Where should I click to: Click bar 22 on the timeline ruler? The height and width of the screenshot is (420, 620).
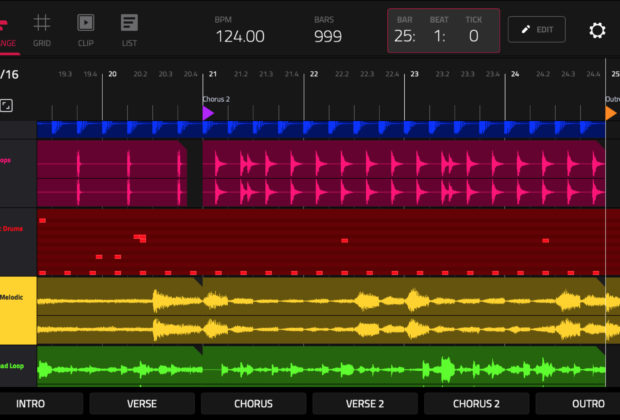coord(314,74)
